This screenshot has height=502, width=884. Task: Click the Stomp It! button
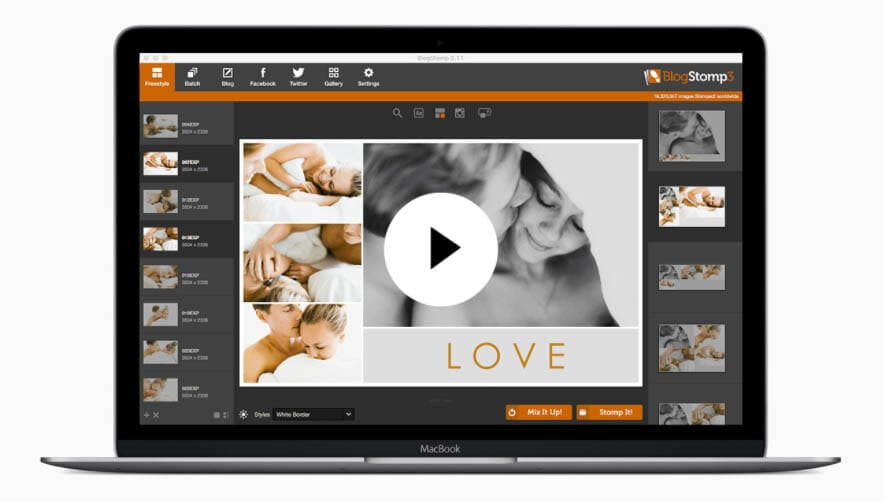609,412
